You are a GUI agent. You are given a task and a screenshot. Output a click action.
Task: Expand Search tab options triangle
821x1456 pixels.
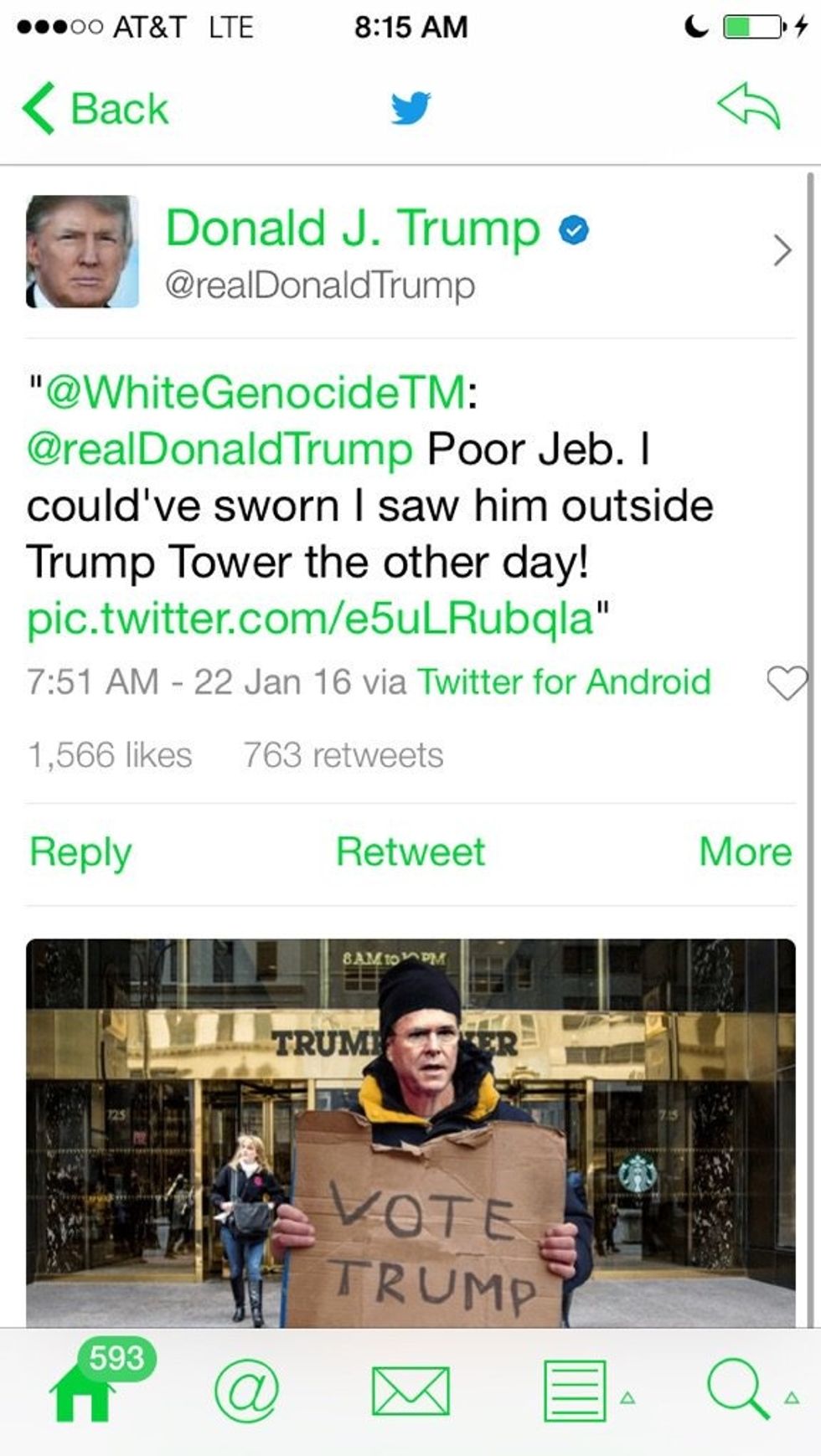[x=791, y=1397]
